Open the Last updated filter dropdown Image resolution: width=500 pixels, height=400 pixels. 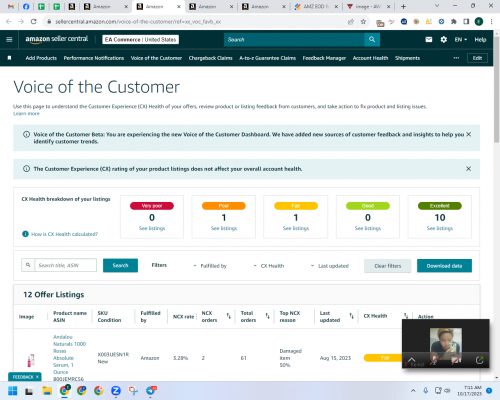[330, 266]
